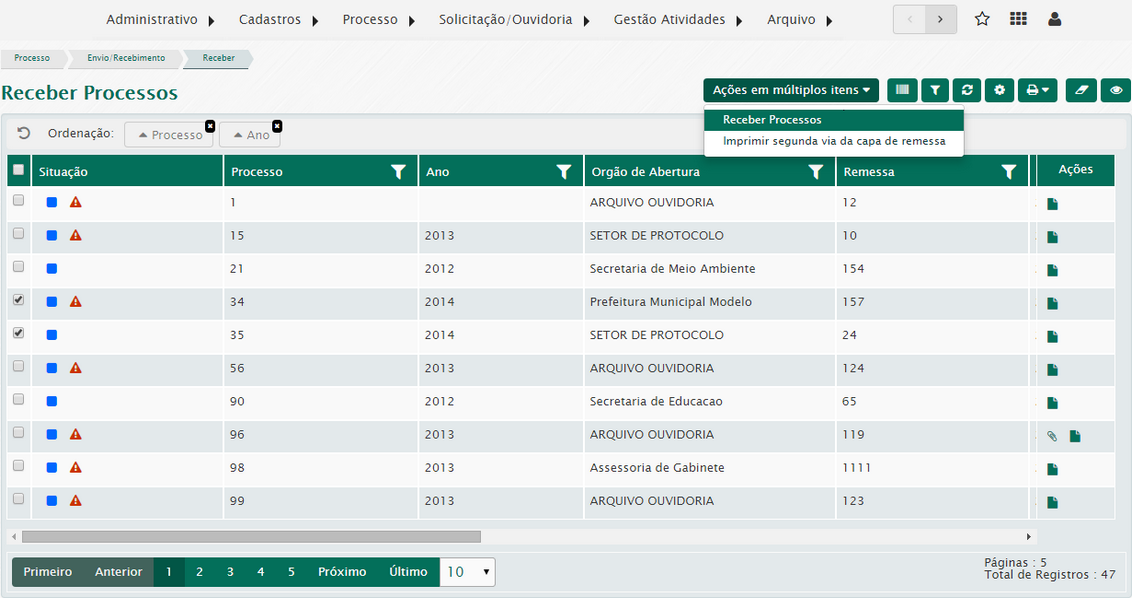Click the eye icon in toolbar

pos(1115,90)
